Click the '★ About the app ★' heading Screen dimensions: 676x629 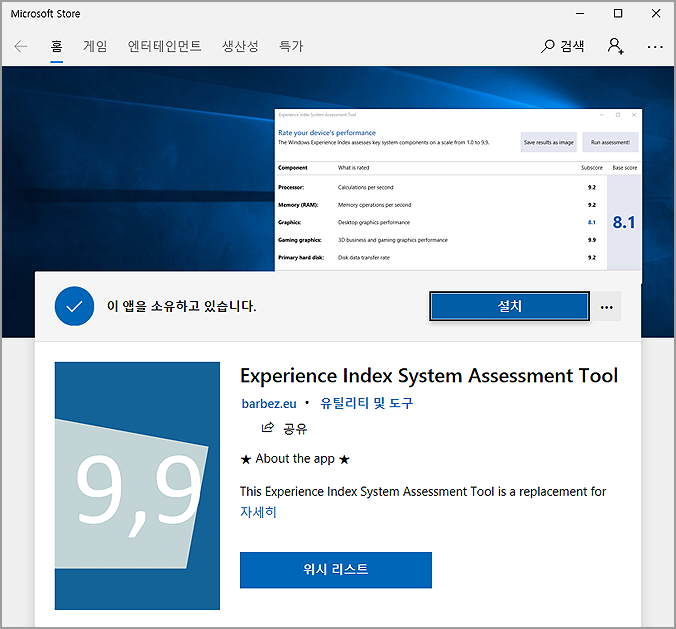click(x=295, y=459)
